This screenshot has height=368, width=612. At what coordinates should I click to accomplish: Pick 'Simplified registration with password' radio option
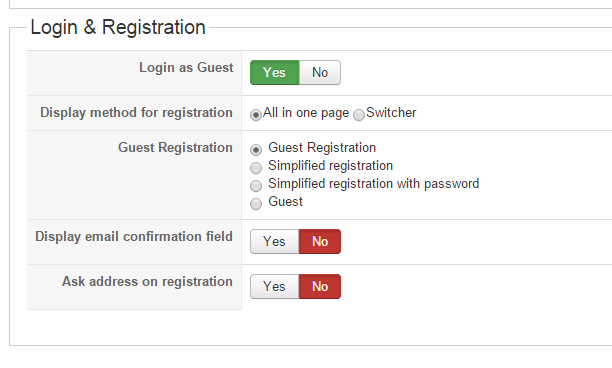click(256, 186)
